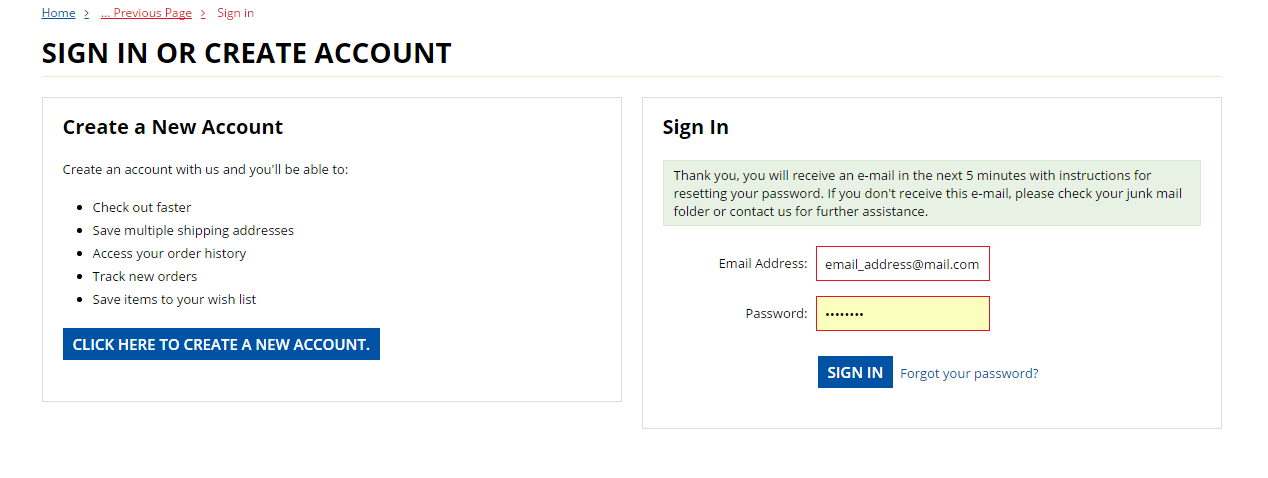Click the Create a New Account heading

pyautogui.click(x=172, y=127)
